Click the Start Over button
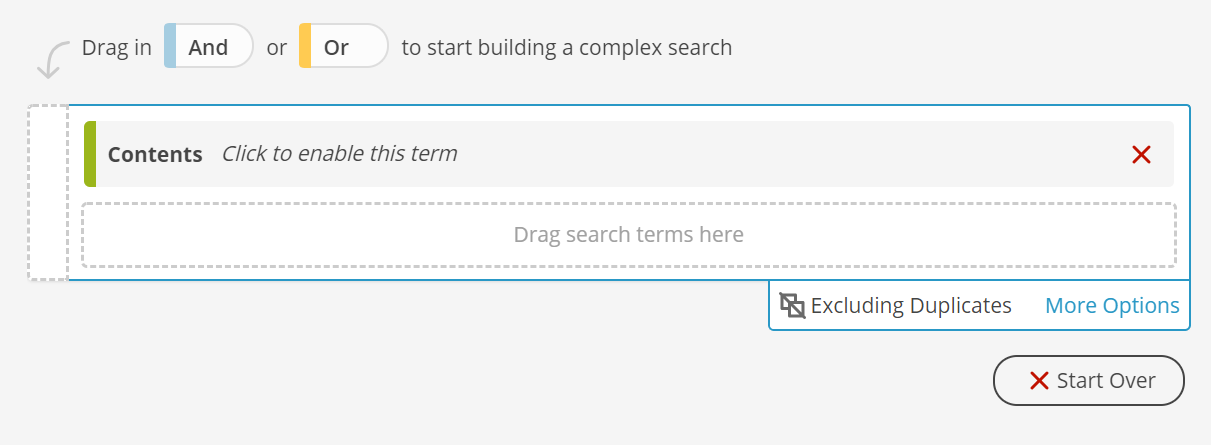Screen dimensions: 1211x445 [x=1089, y=381]
